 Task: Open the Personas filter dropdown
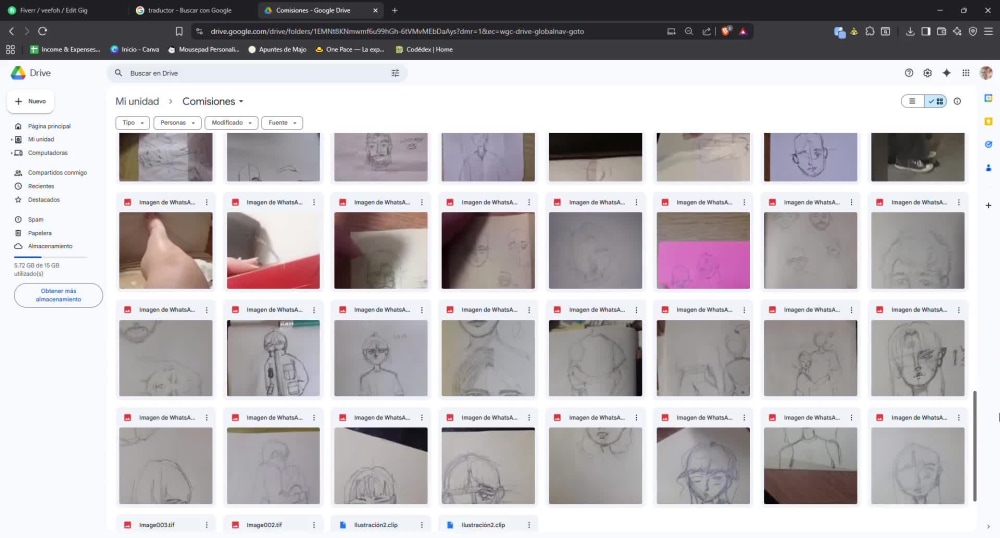[177, 122]
